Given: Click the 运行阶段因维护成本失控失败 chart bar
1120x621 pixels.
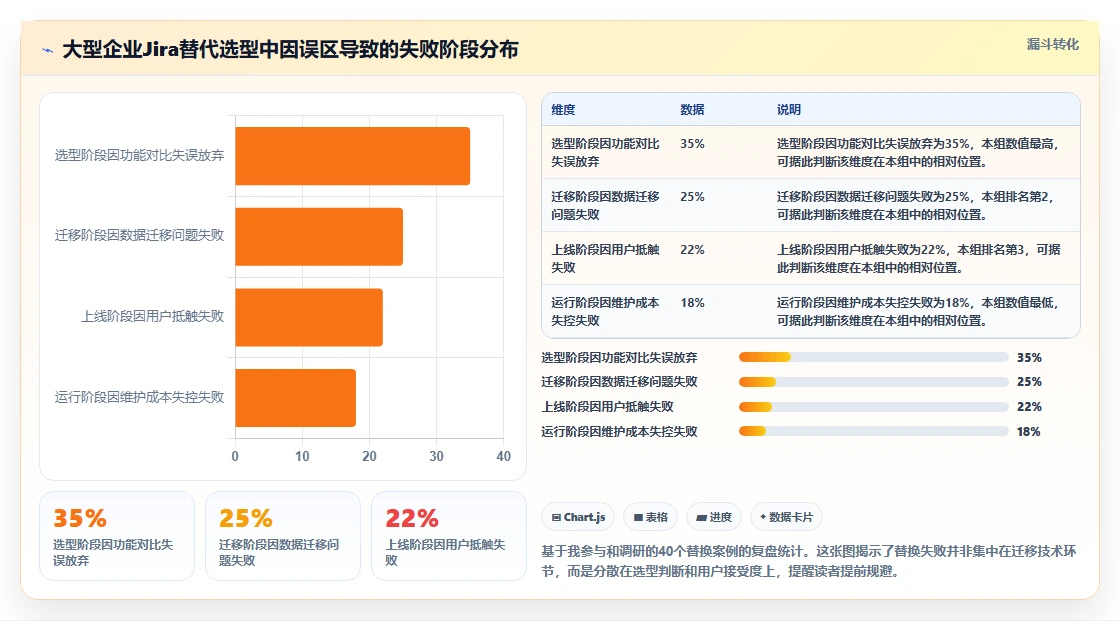Looking at the screenshot, I should pyautogui.click(x=295, y=398).
